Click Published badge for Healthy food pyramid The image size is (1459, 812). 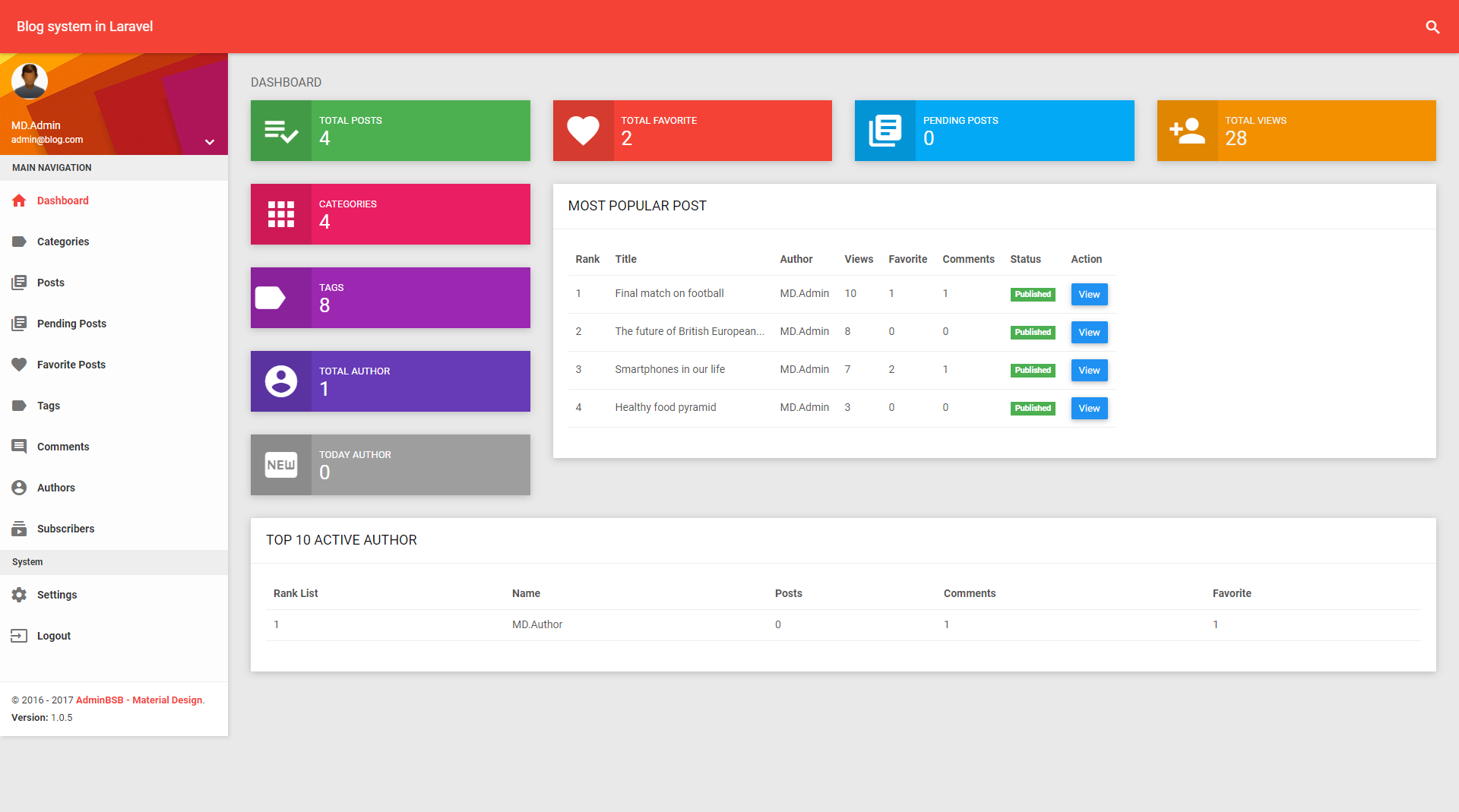[x=1033, y=409]
